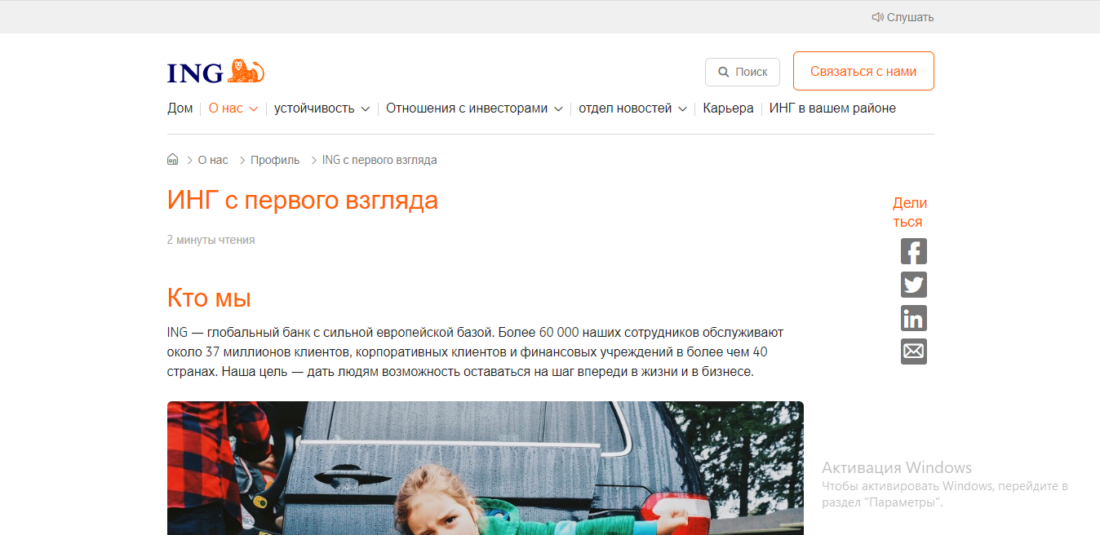Click the speaker icon beside Слушать

(x=877, y=17)
